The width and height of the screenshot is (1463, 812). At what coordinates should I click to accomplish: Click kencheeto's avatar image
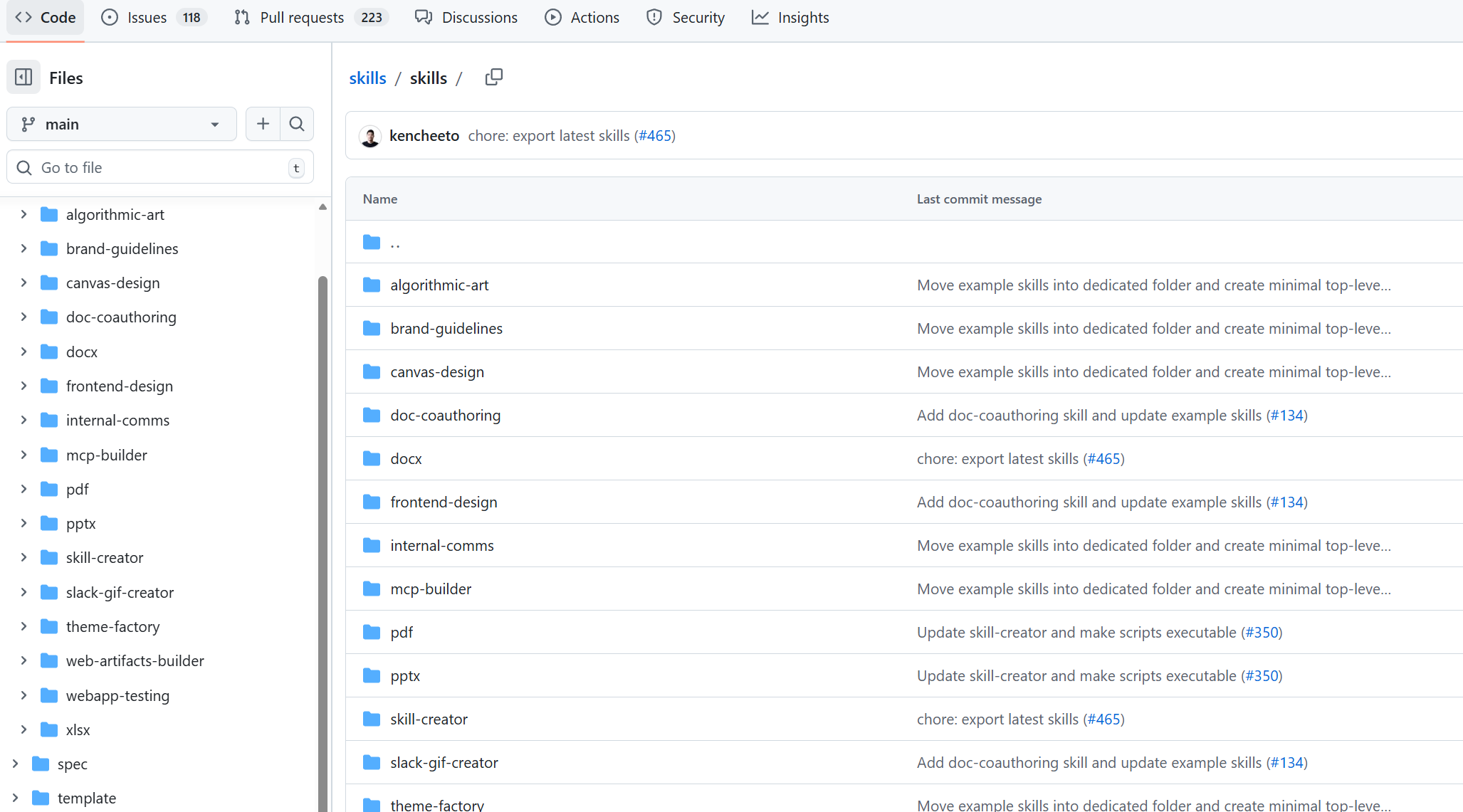[x=370, y=136]
